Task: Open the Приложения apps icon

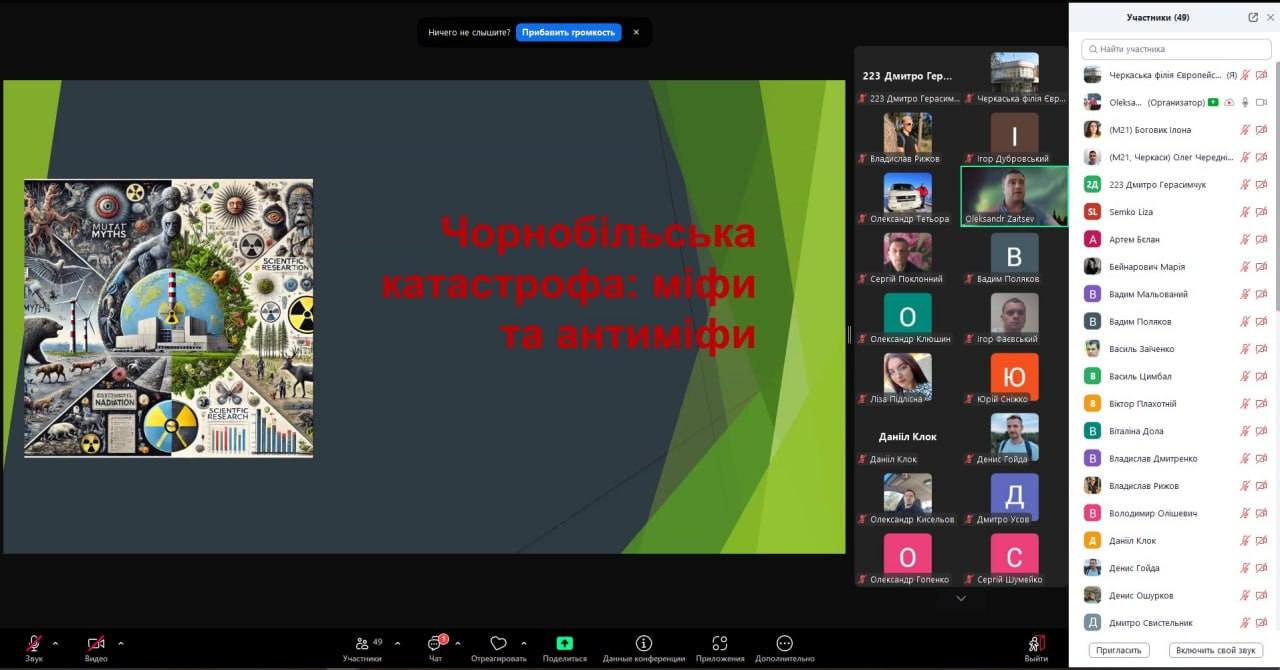Action: click(719, 643)
